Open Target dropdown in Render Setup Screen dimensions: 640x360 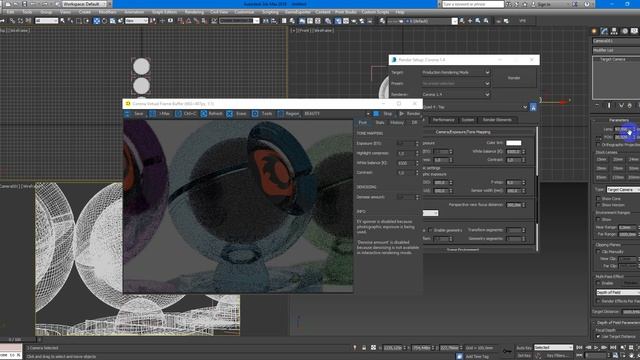coord(456,72)
